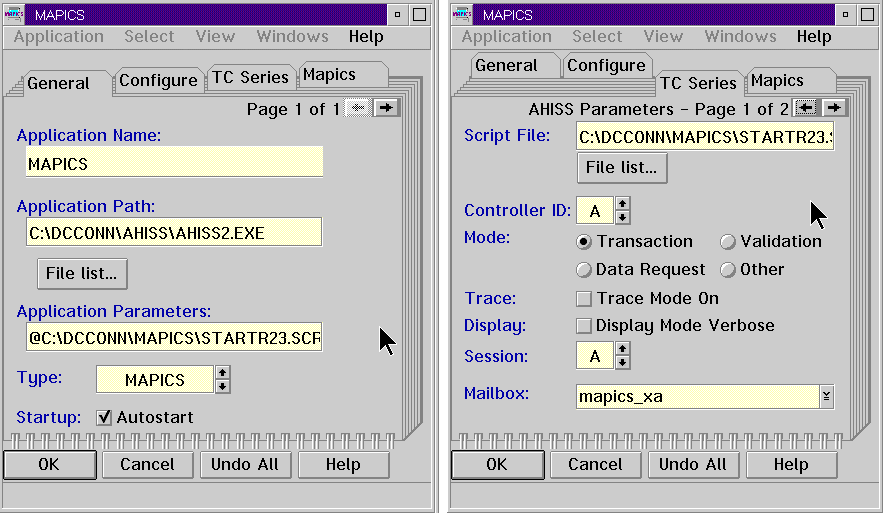Open View menu in left window

pyautogui.click(x=215, y=37)
